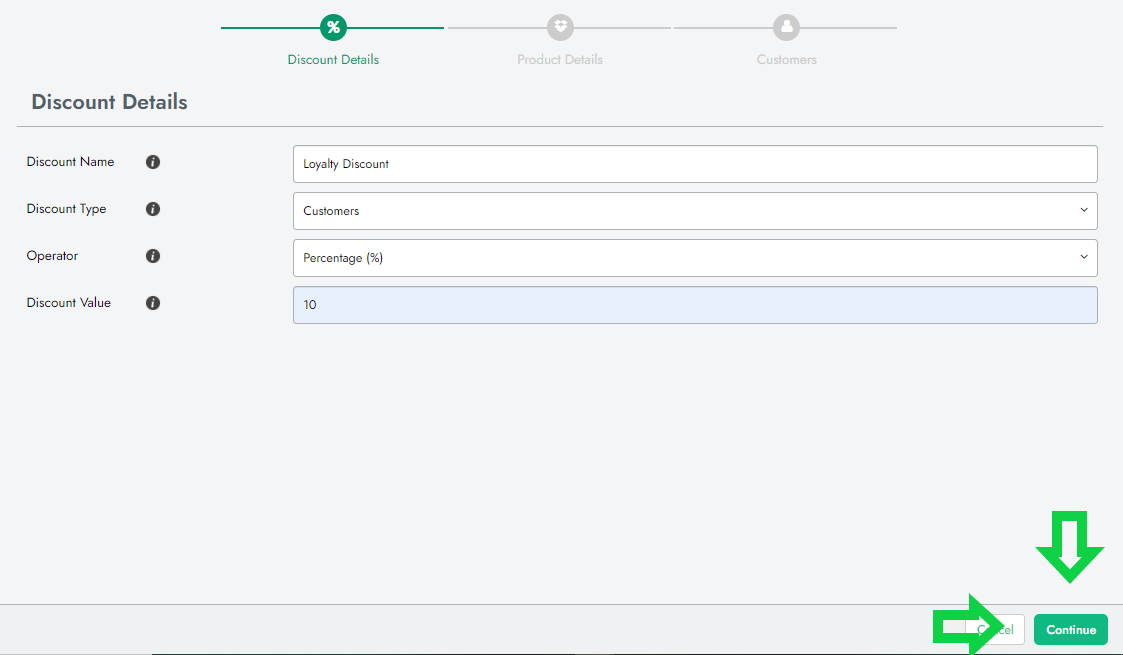Viewport: 1123px width, 655px height.
Task: Switch to the Customers step label
Action: [786, 60]
